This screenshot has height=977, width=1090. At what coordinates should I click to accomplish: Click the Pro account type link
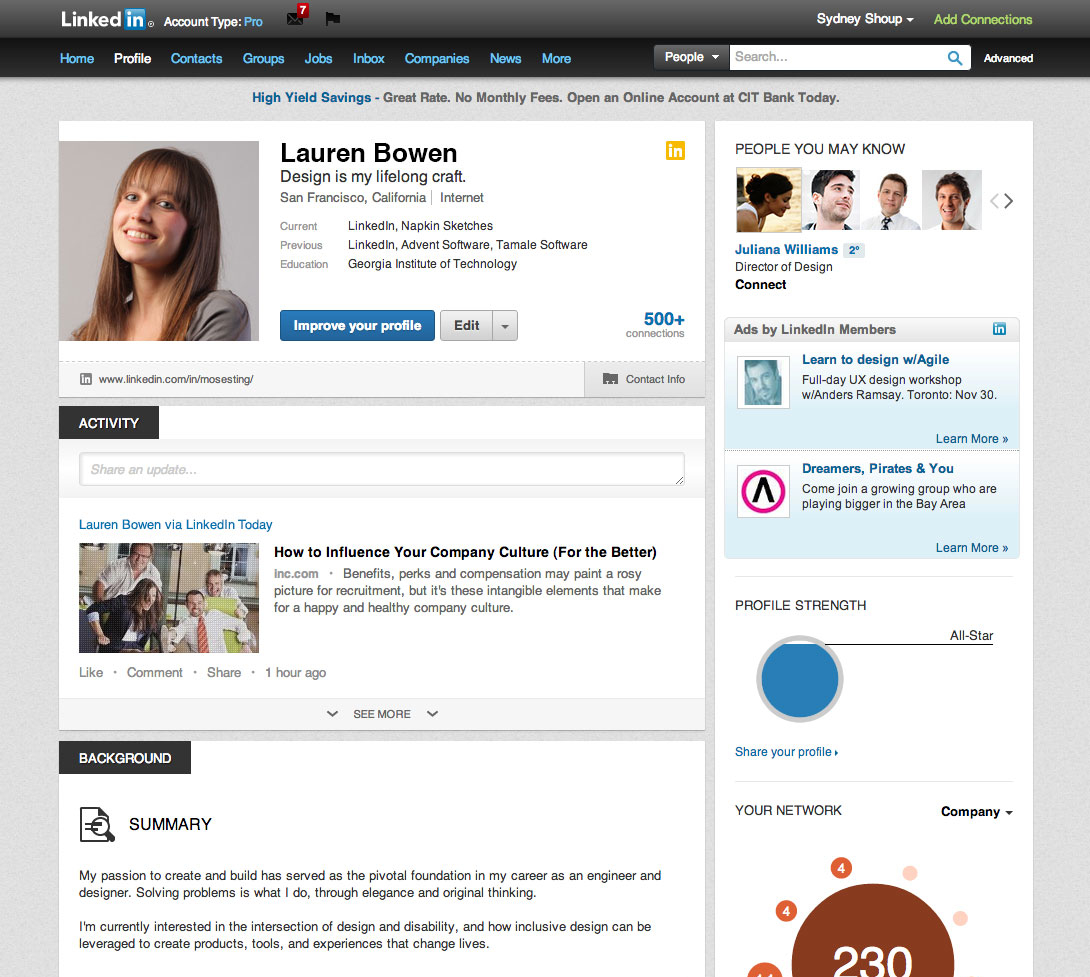pos(253,22)
